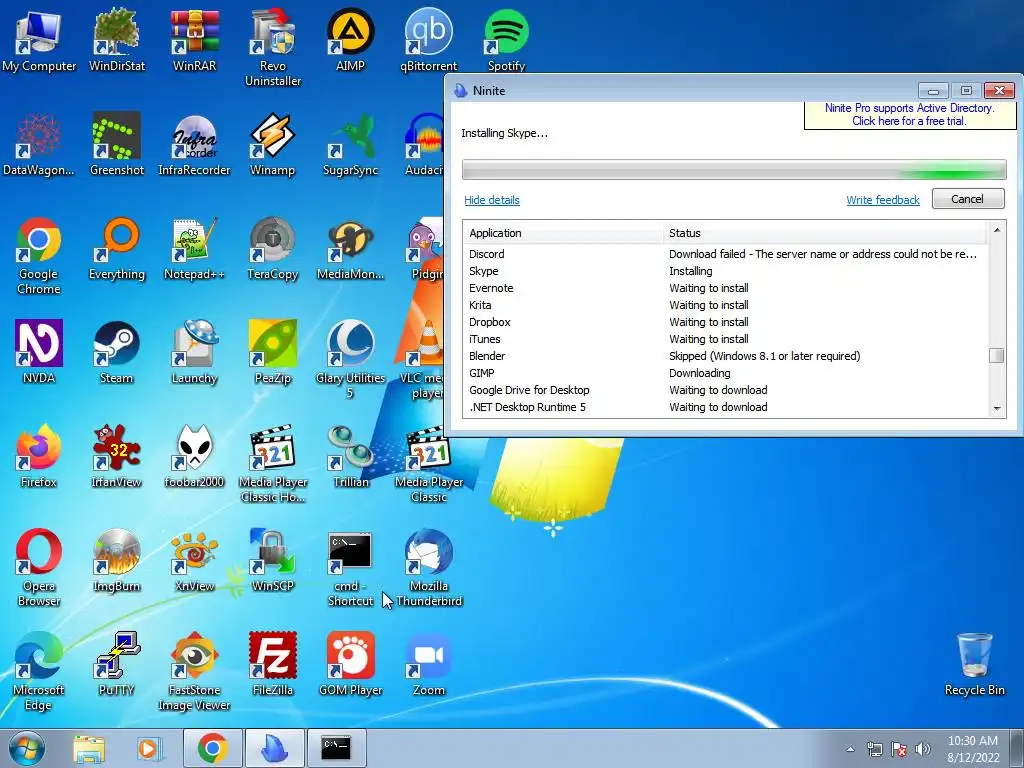
Task: Grab the details list scrollbar thumb
Action: click(x=997, y=355)
